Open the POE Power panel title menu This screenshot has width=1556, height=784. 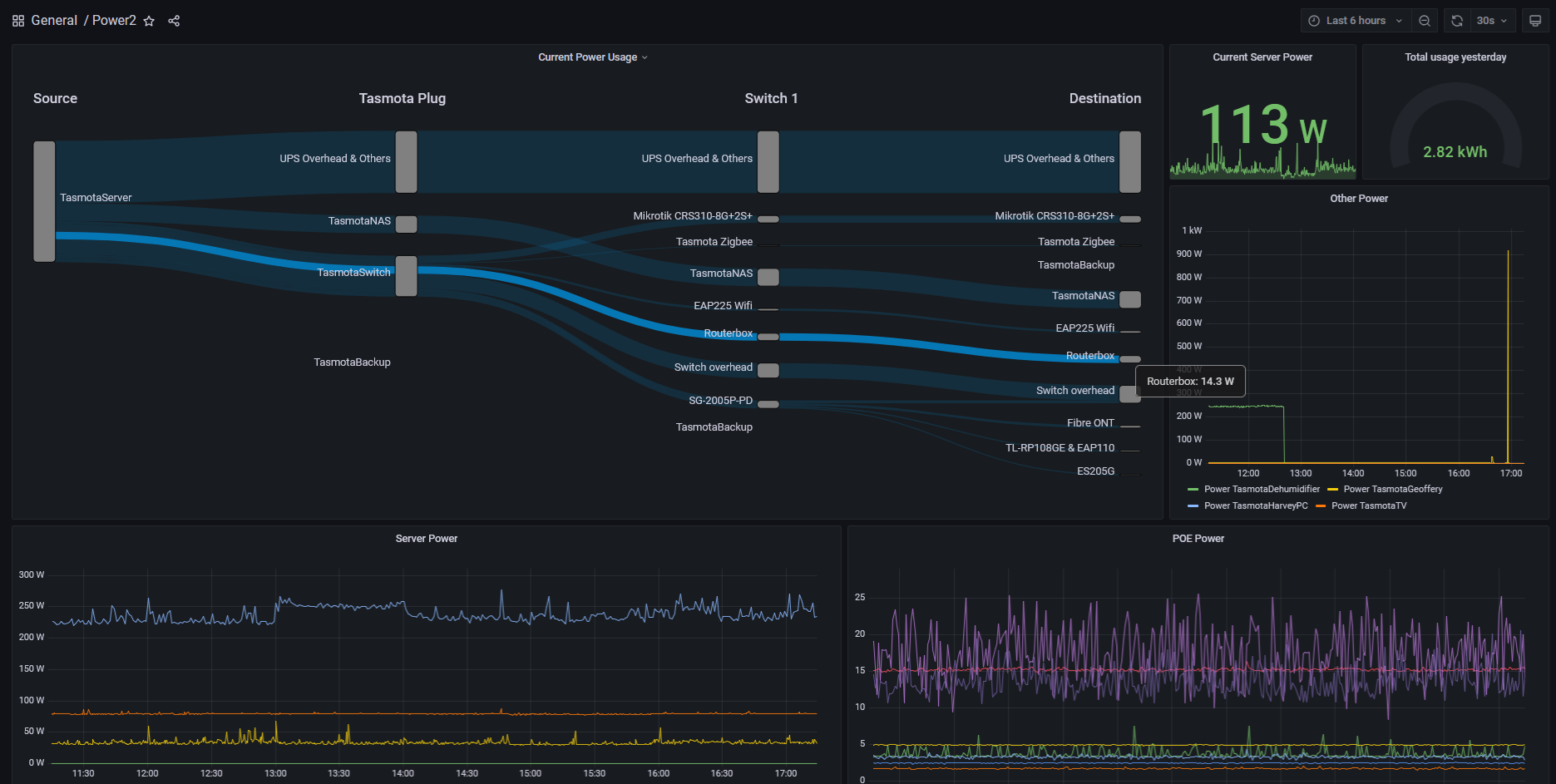pos(1198,539)
